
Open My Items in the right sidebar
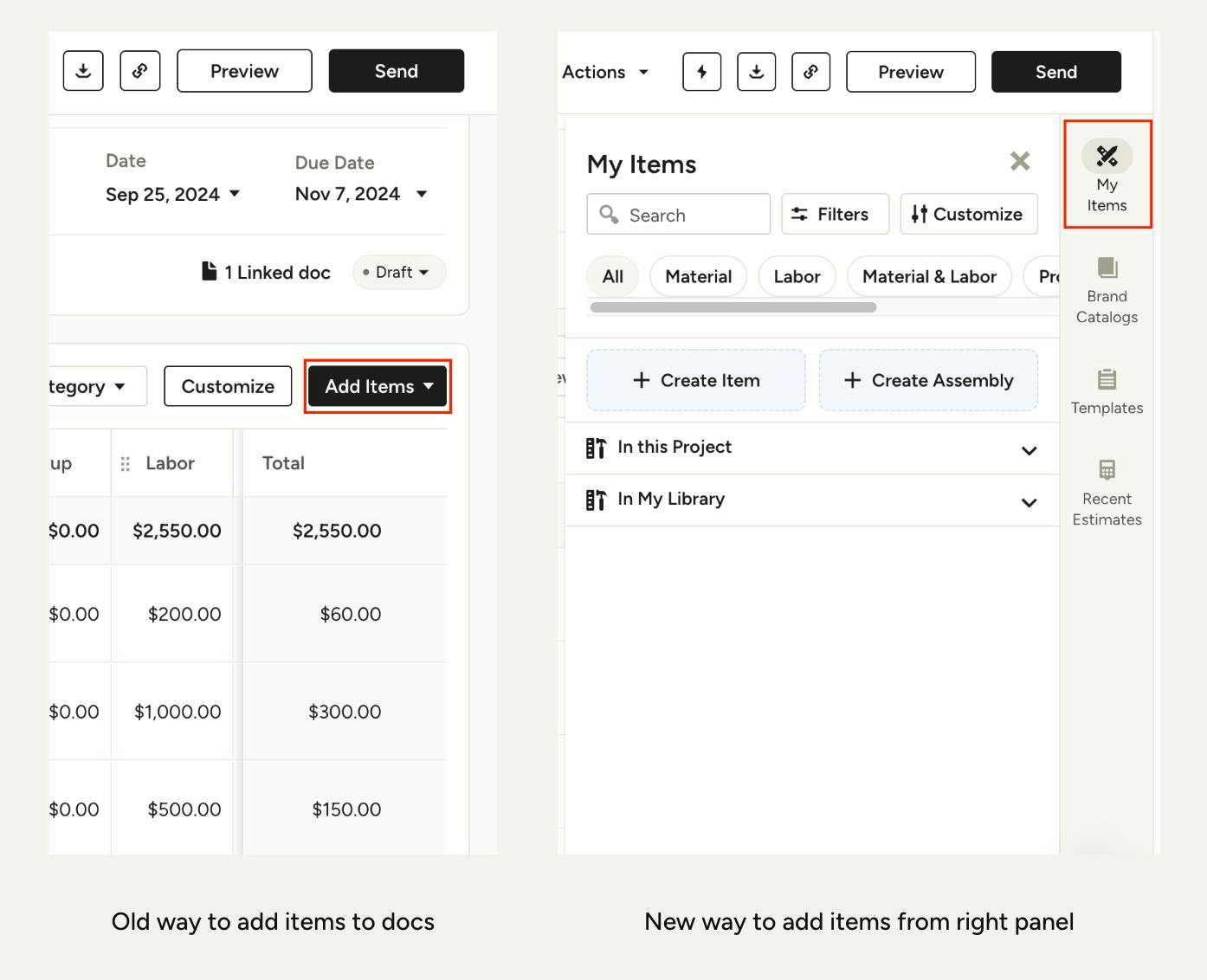(1107, 175)
